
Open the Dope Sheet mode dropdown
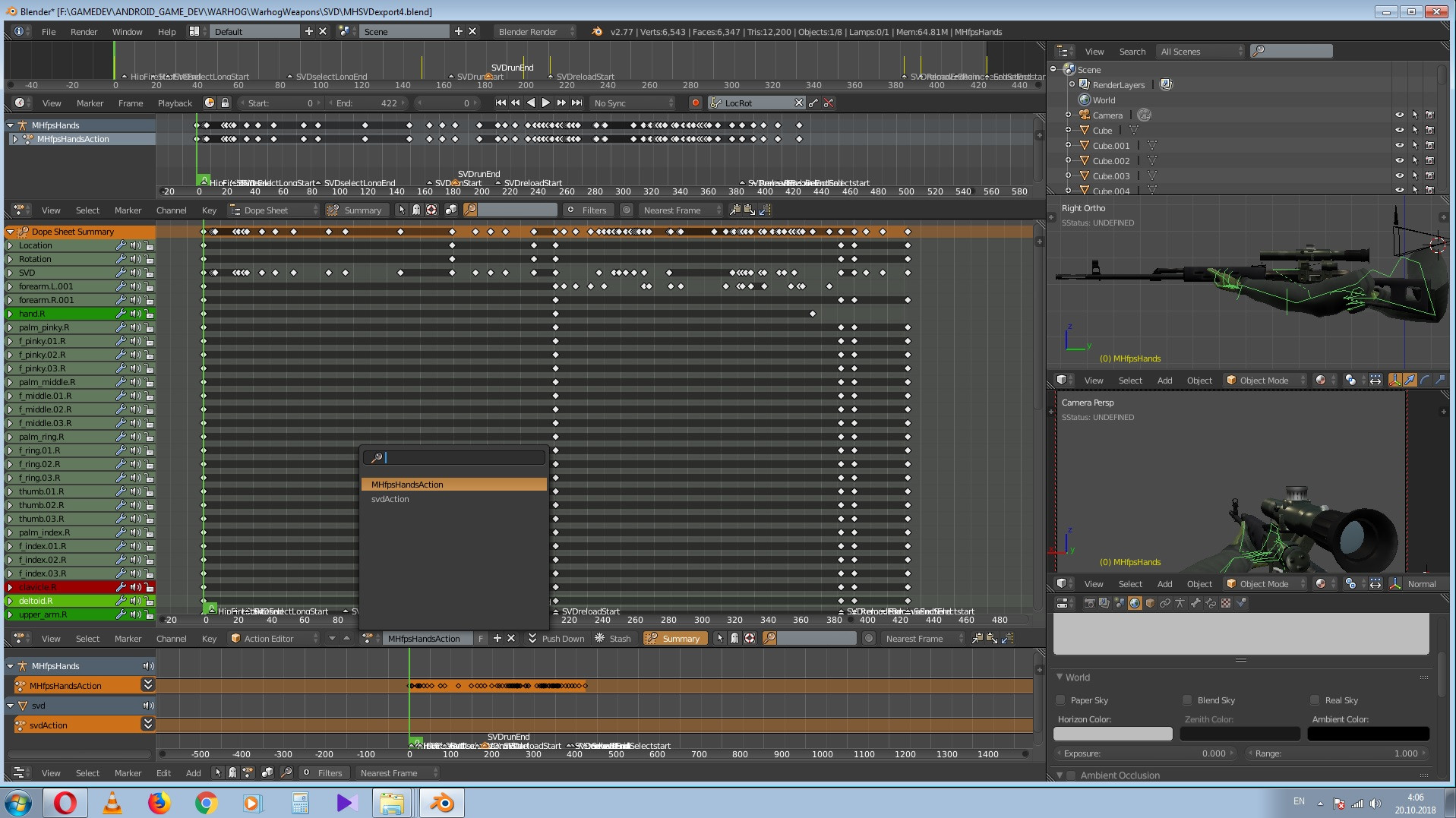pos(273,210)
